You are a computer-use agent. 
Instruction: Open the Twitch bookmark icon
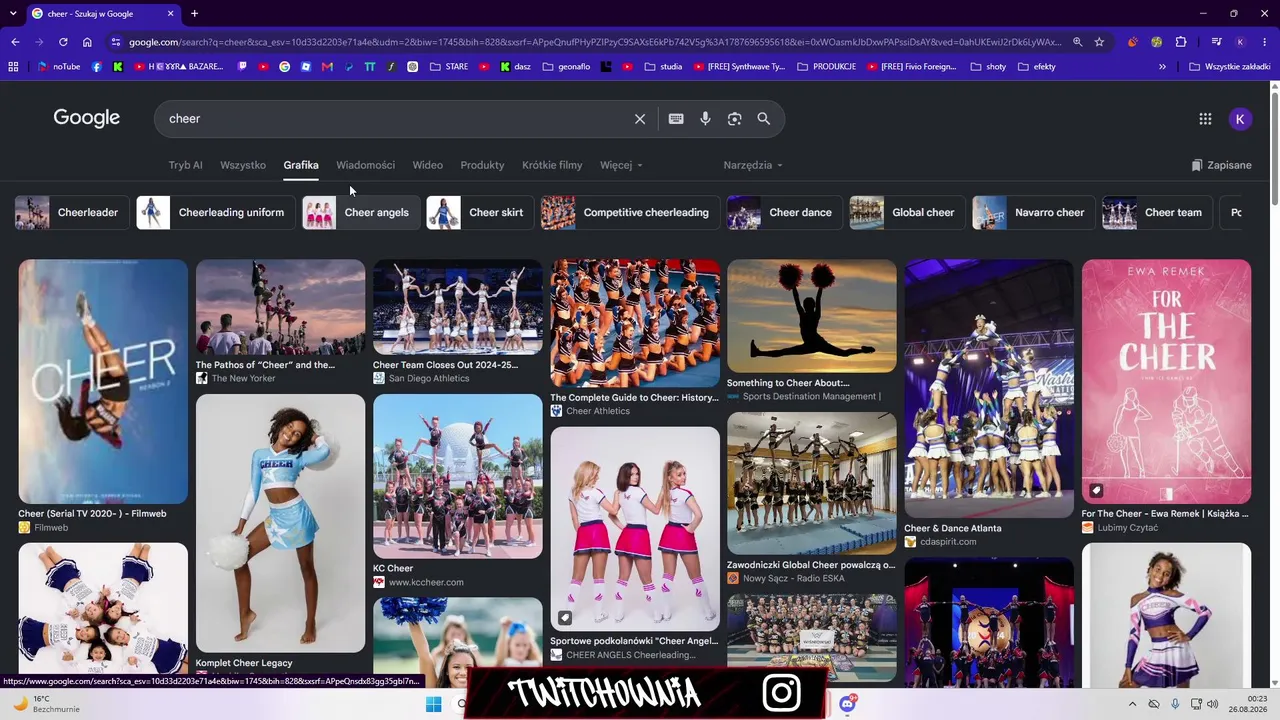pos(243,67)
